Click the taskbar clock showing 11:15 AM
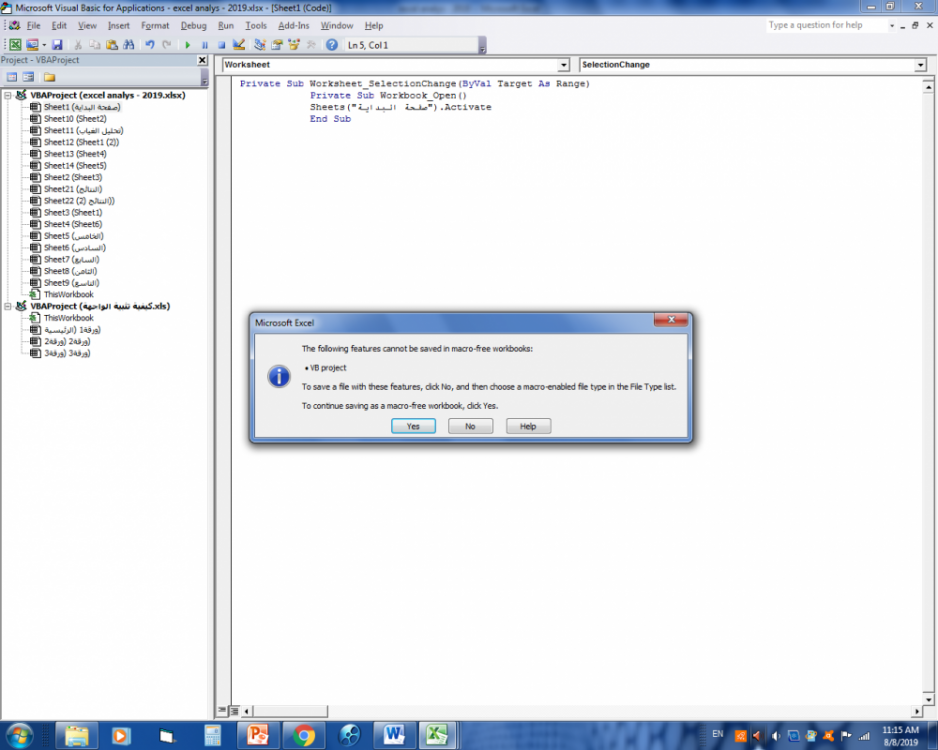Viewport: 938px width, 750px height. tap(900, 736)
